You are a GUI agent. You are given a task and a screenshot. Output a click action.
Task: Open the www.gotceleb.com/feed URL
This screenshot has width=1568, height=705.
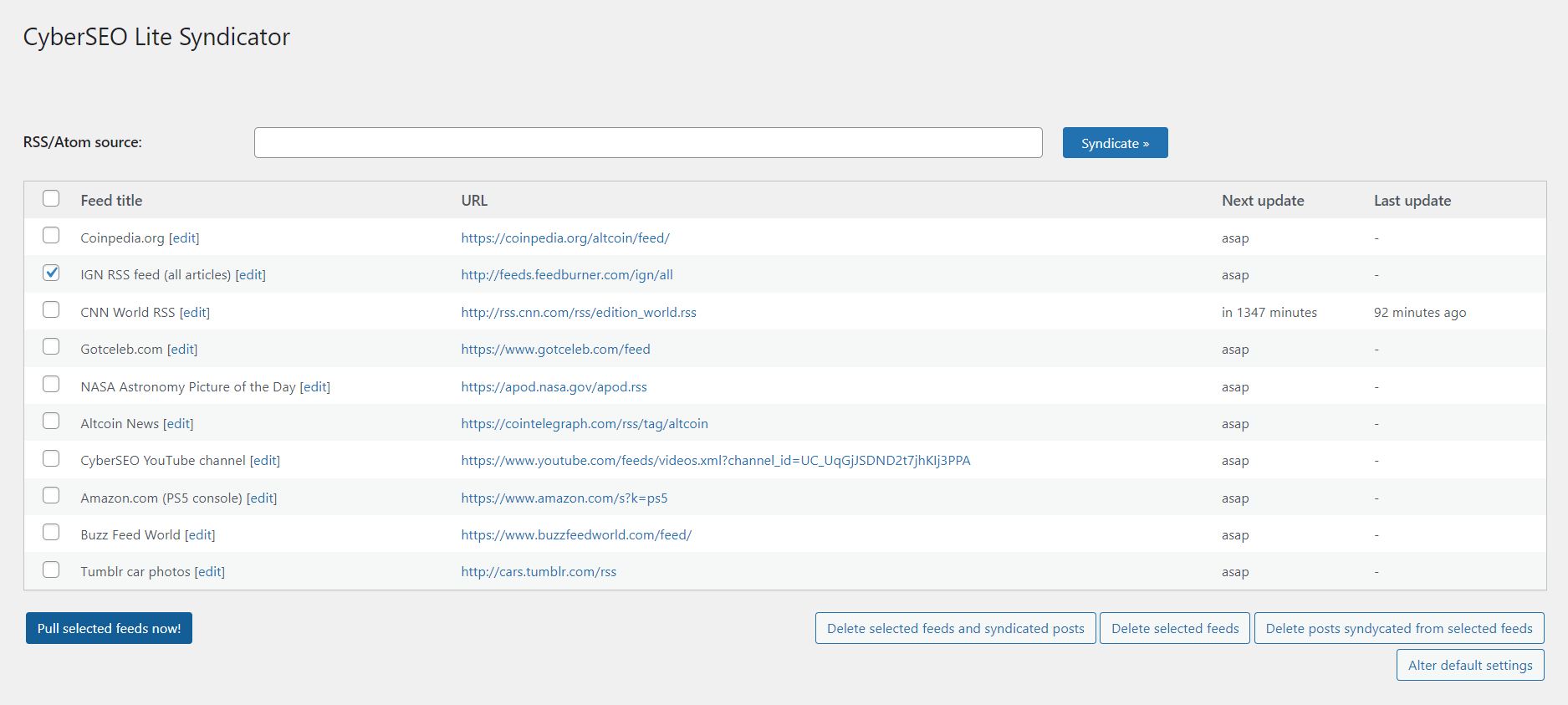555,349
